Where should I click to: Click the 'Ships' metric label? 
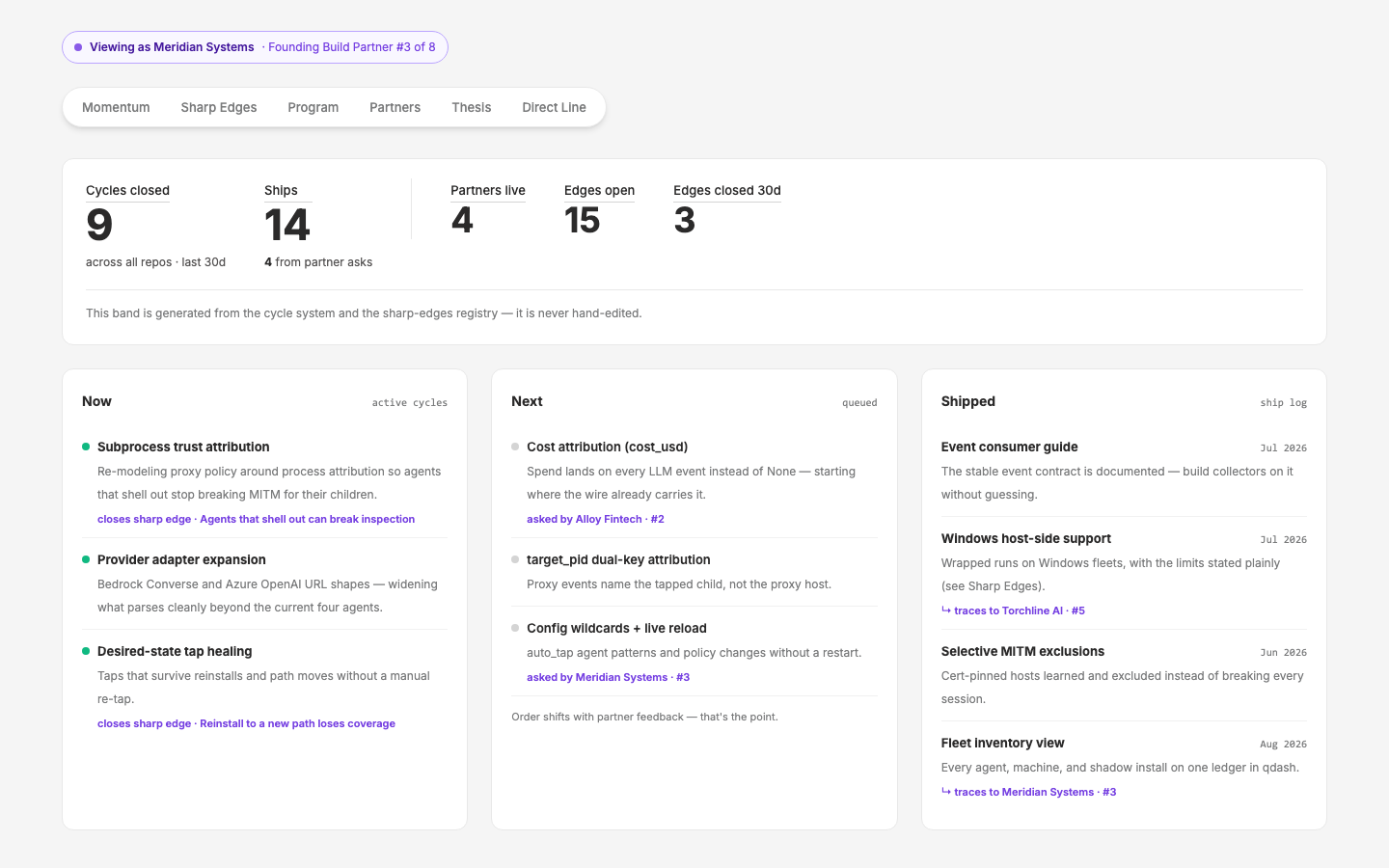pos(281,190)
